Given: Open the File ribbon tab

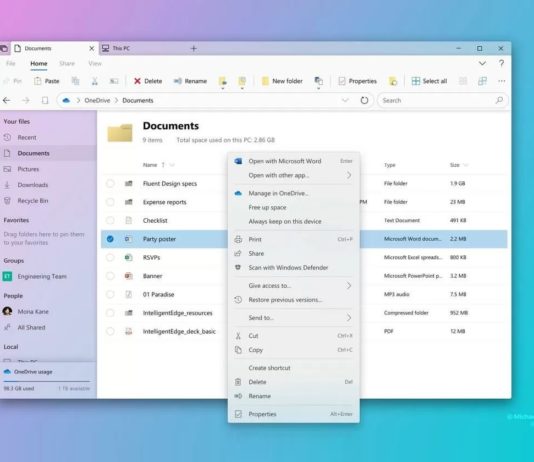Looking at the screenshot, I should click(11, 63).
